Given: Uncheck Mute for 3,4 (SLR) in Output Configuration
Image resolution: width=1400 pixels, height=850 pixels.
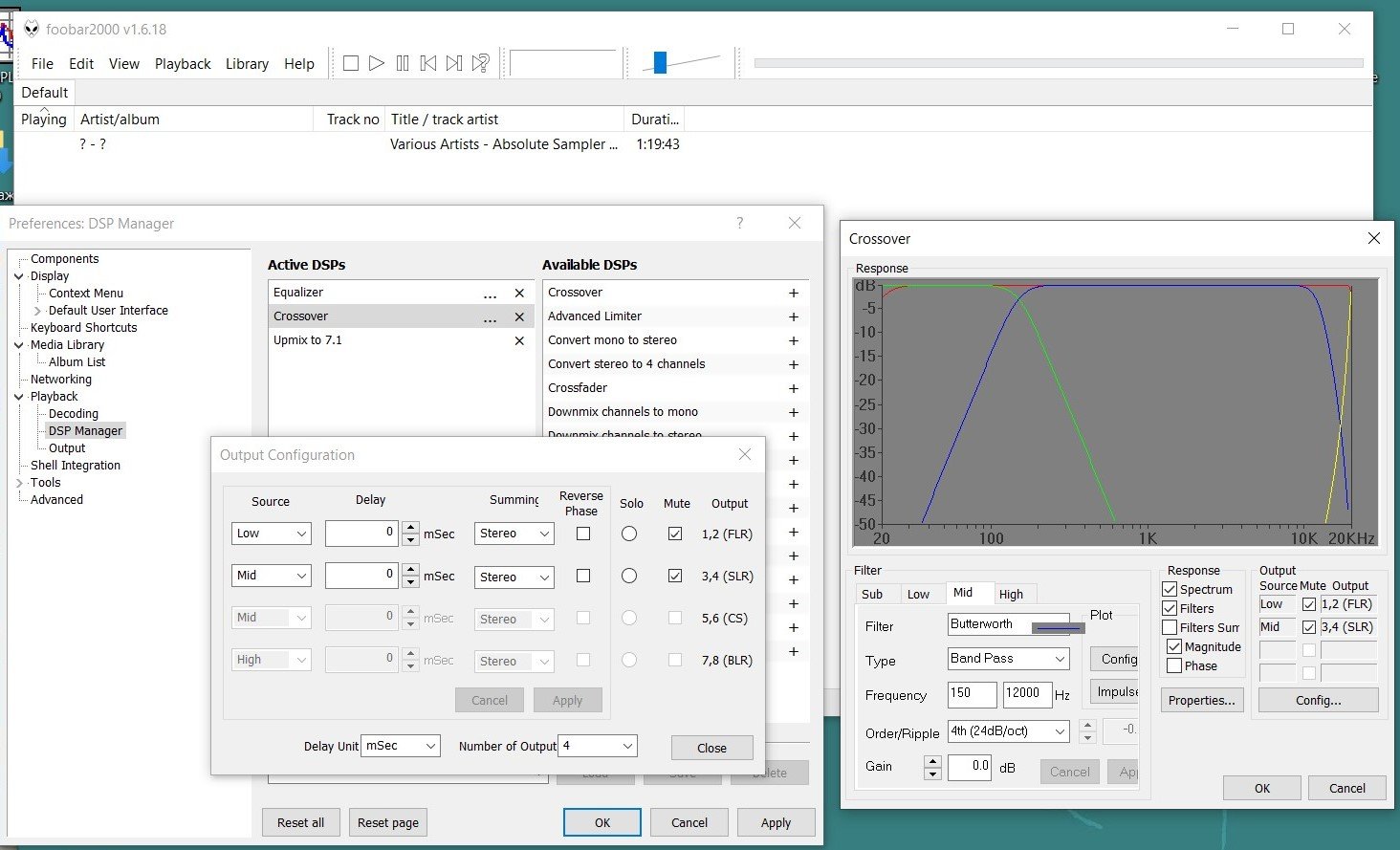Looking at the screenshot, I should pyautogui.click(x=675, y=576).
